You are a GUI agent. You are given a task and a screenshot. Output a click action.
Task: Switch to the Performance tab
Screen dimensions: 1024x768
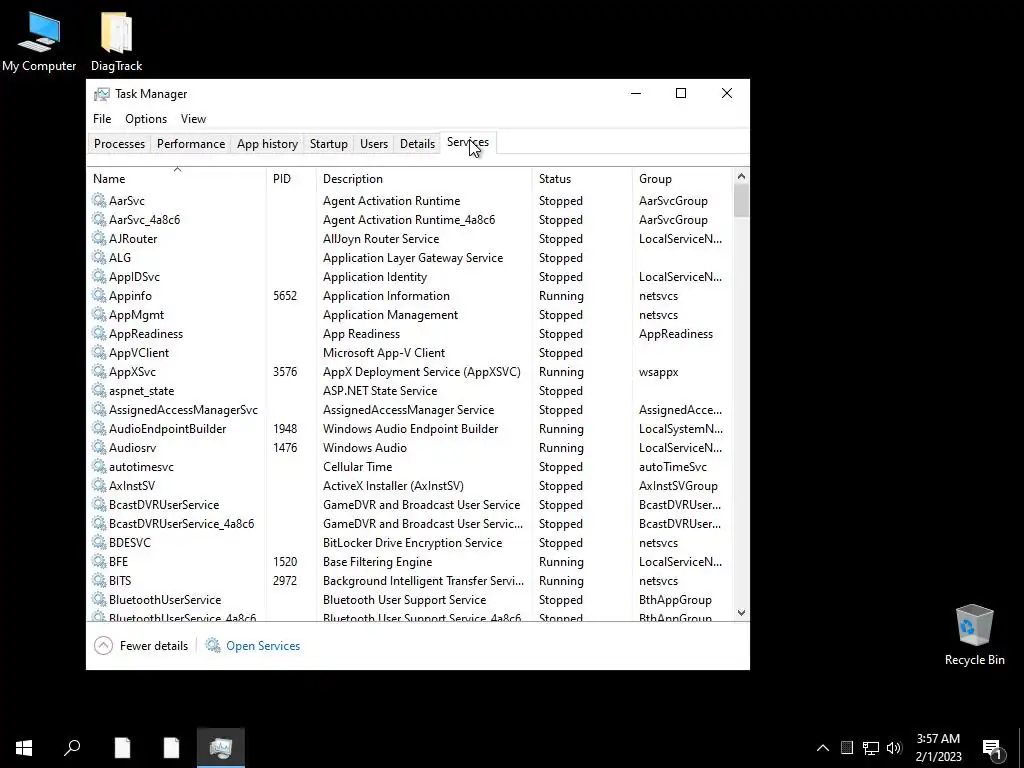click(191, 144)
